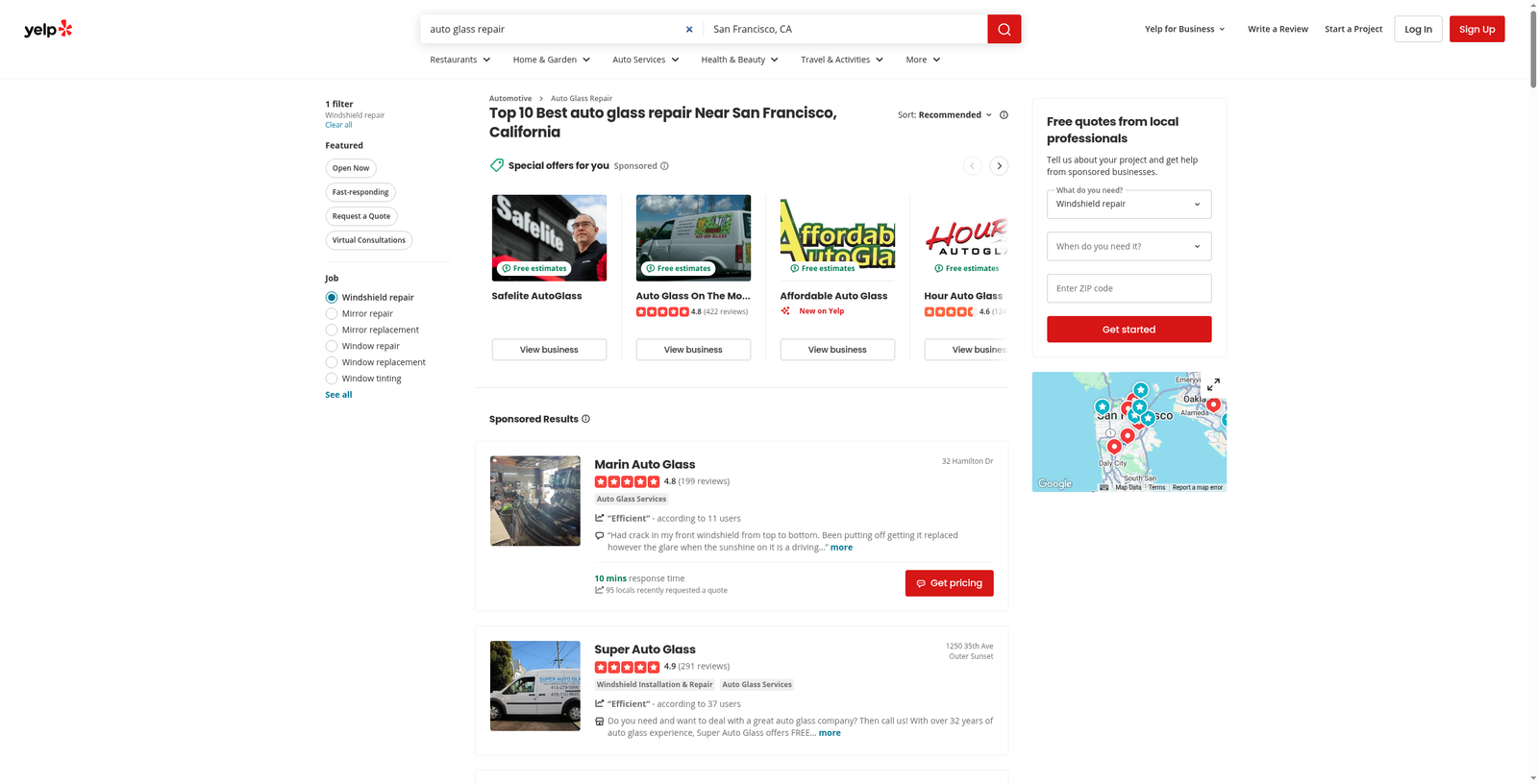Viewport: 1538px width, 784px height.
Task: Select Window replacement job option
Action: 332,362
